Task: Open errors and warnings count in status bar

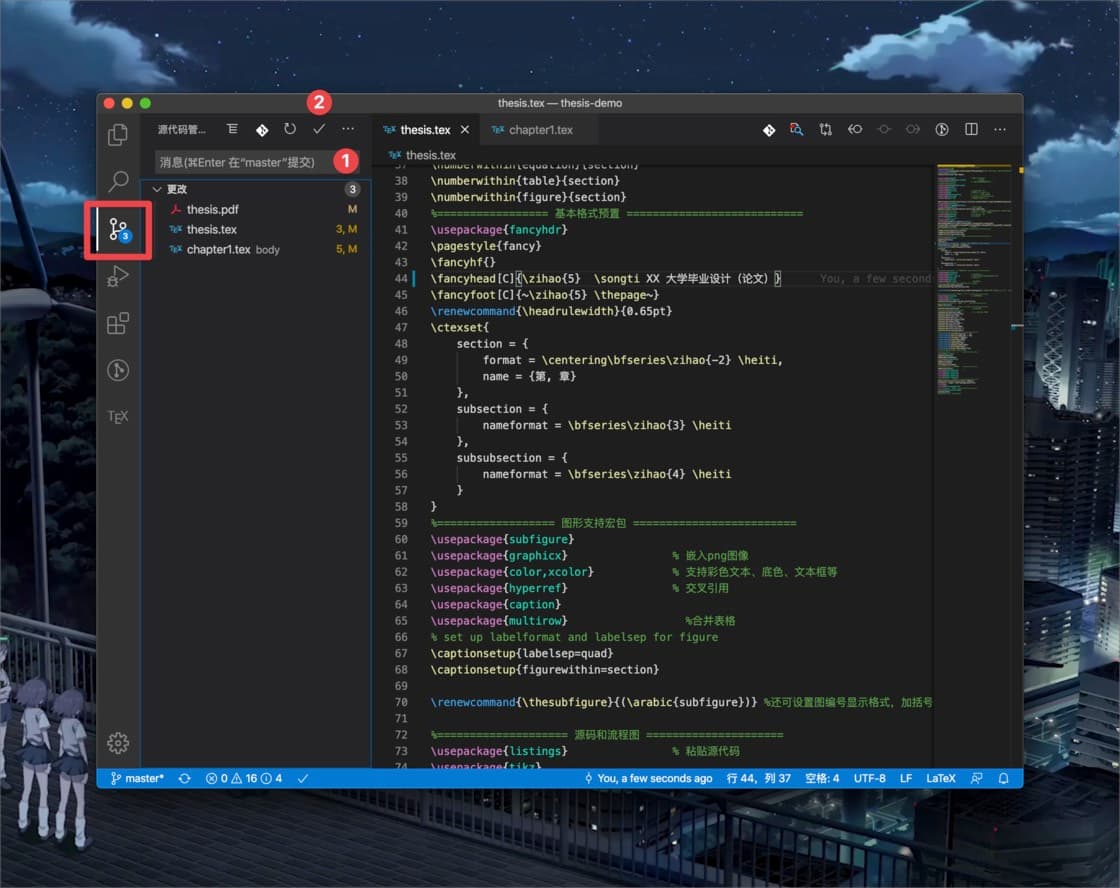Action: pos(244,779)
